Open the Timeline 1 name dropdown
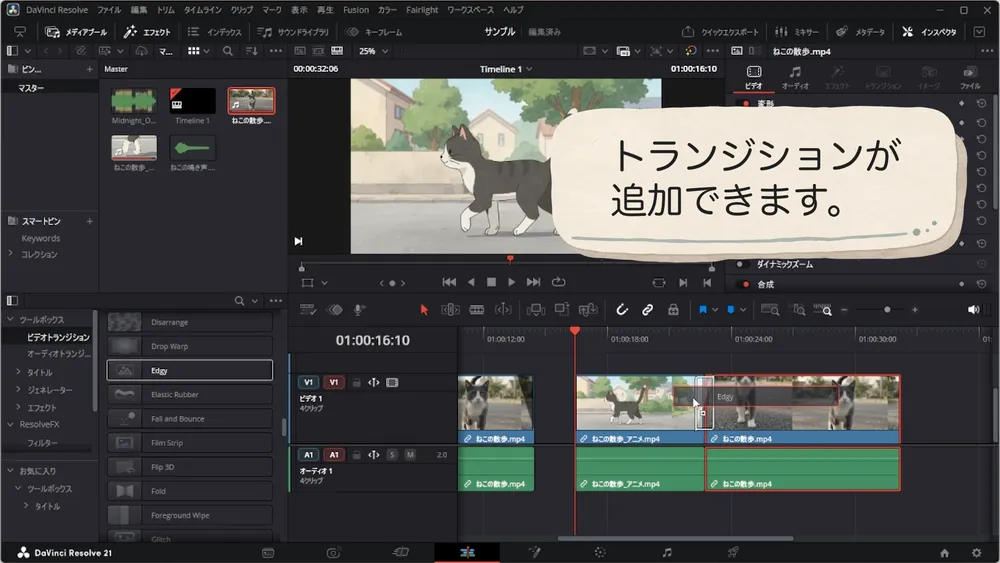Viewport: 1000px width, 563px height. (506, 69)
